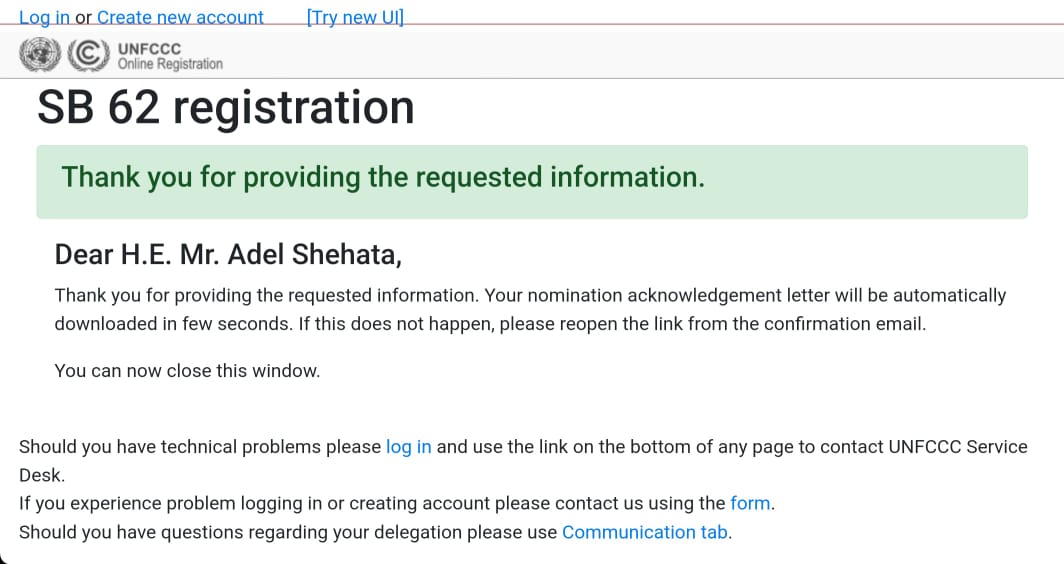This screenshot has width=1064, height=564.
Task: Click the 'Thank you for providing' banner text
Action: (383, 177)
